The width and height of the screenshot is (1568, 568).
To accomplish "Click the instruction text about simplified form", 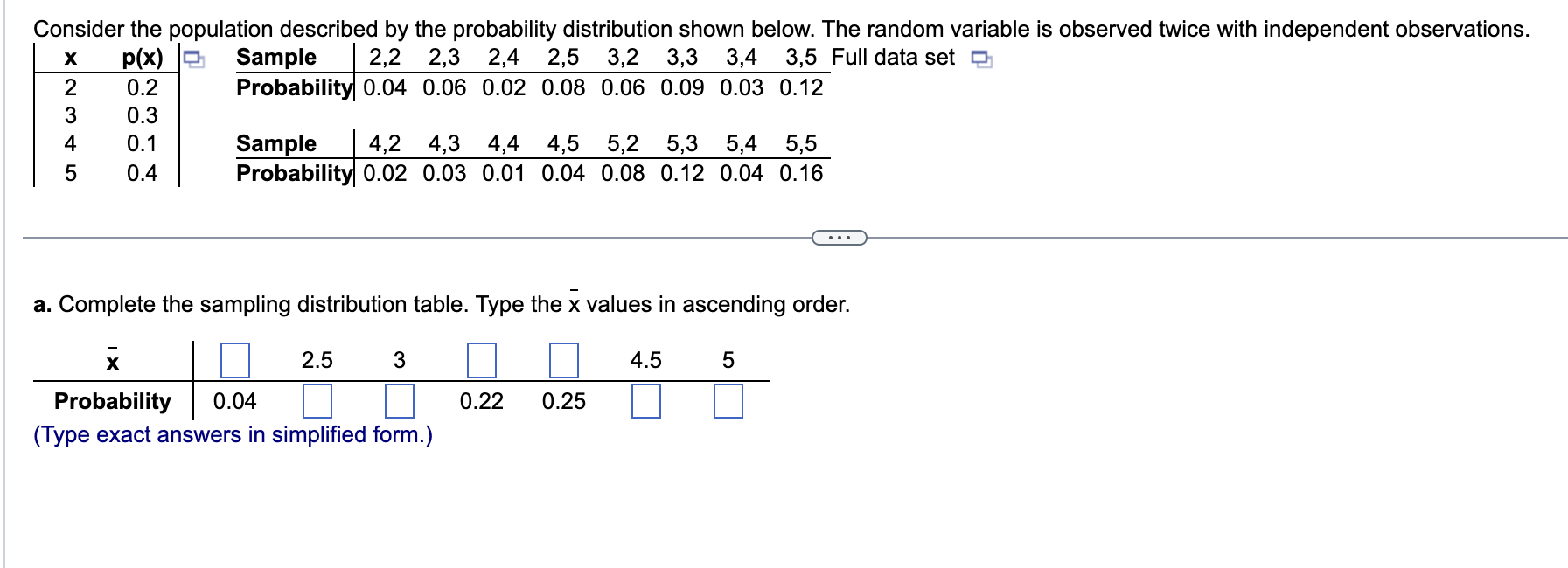I will [233, 434].
